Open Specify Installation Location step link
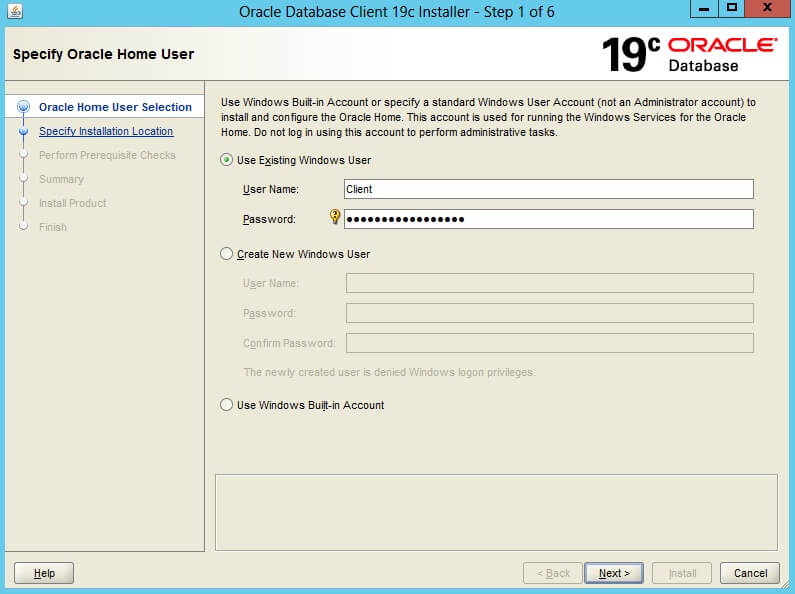The height and width of the screenshot is (594, 795). point(106,131)
